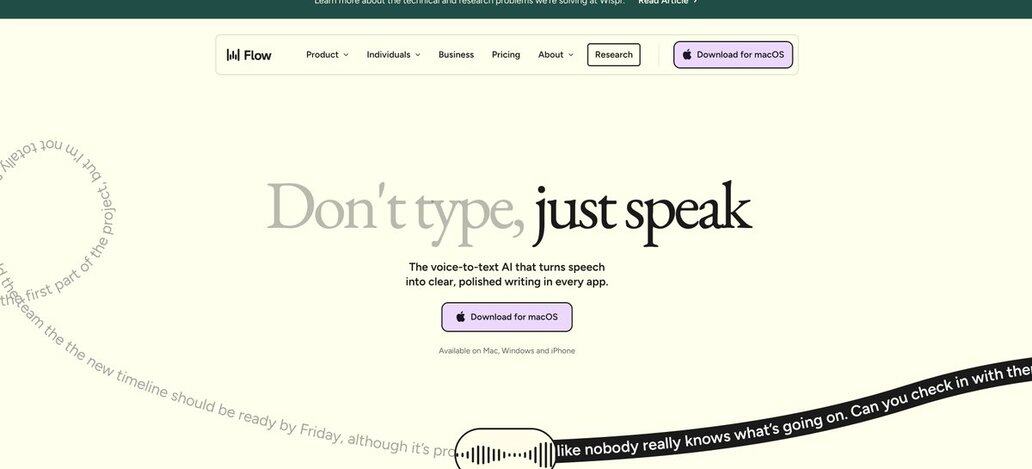The image size is (1032, 469).
Task: Select the Individuals menu label
Action: 388,55
